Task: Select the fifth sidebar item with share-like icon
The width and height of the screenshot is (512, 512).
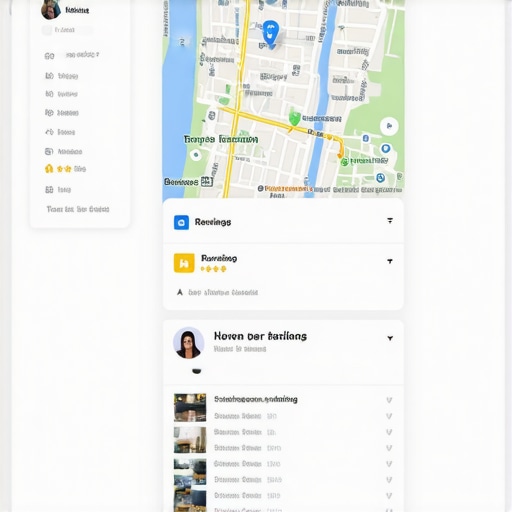Action: pyautogui.click(x=60, y=132)
